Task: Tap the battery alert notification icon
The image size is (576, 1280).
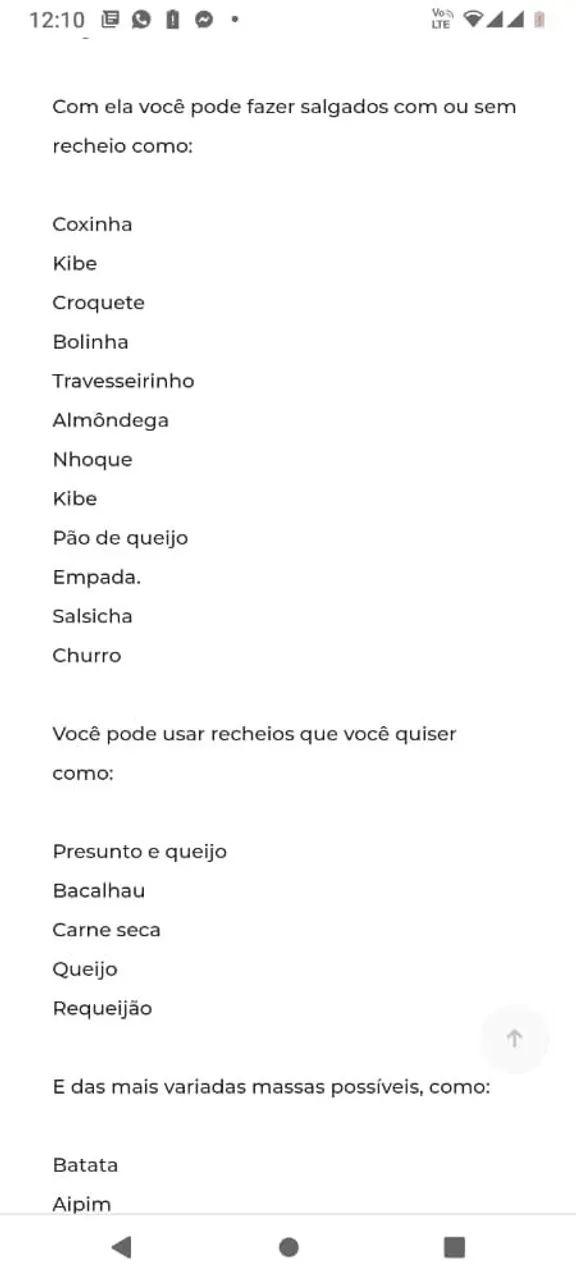Action: [172, 19]
